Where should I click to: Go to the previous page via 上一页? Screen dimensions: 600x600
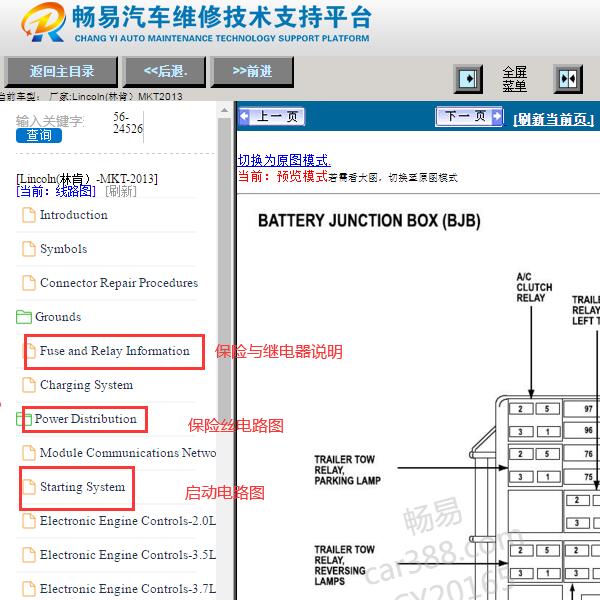pos(272,116)
